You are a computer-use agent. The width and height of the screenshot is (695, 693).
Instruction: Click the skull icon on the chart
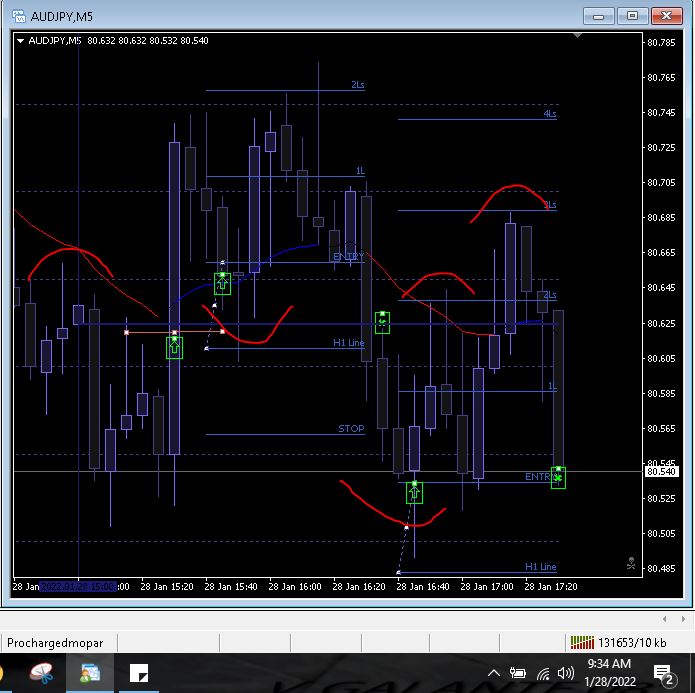(631, 563)
